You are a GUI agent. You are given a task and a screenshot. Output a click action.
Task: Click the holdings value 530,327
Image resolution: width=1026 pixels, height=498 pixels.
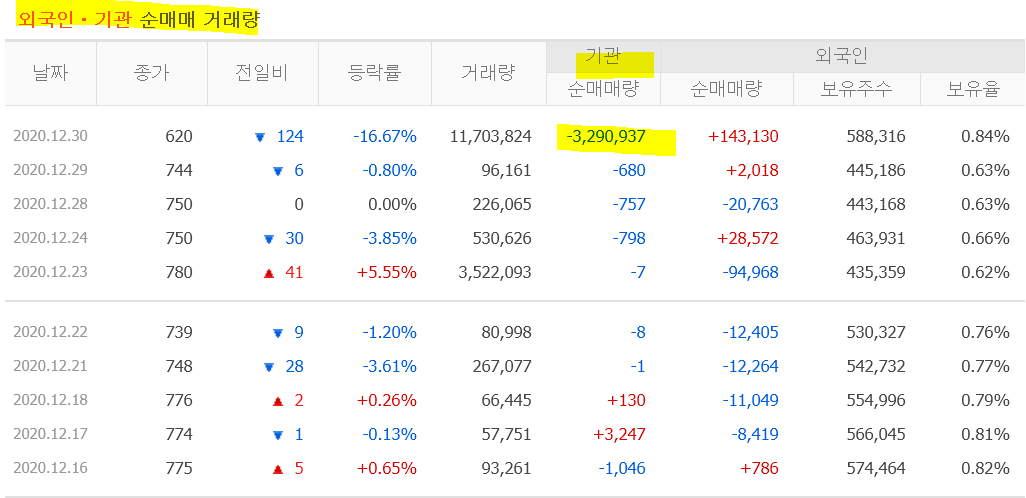(x=877, y=333)
